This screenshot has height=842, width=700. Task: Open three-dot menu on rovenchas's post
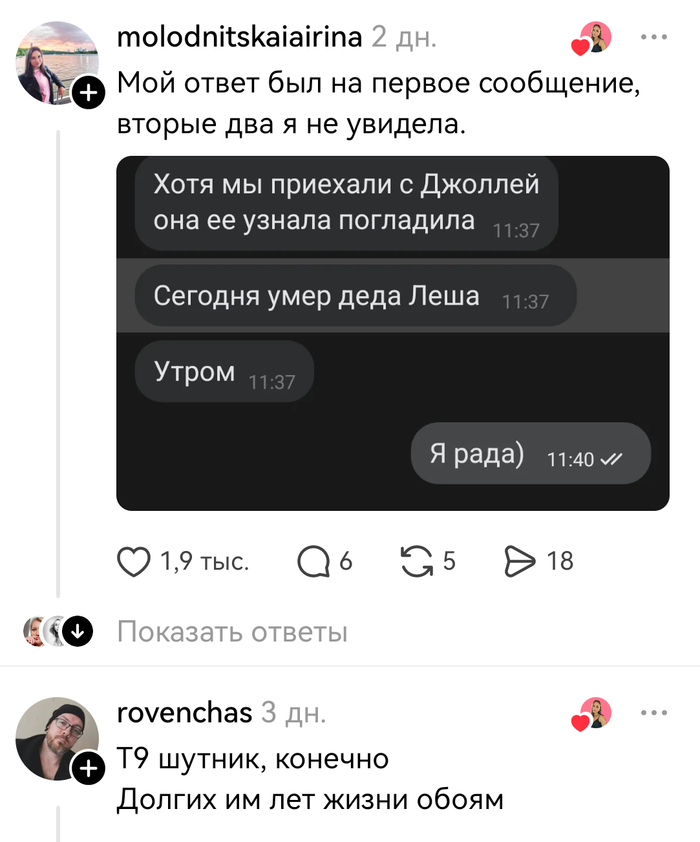click(654, 713)
